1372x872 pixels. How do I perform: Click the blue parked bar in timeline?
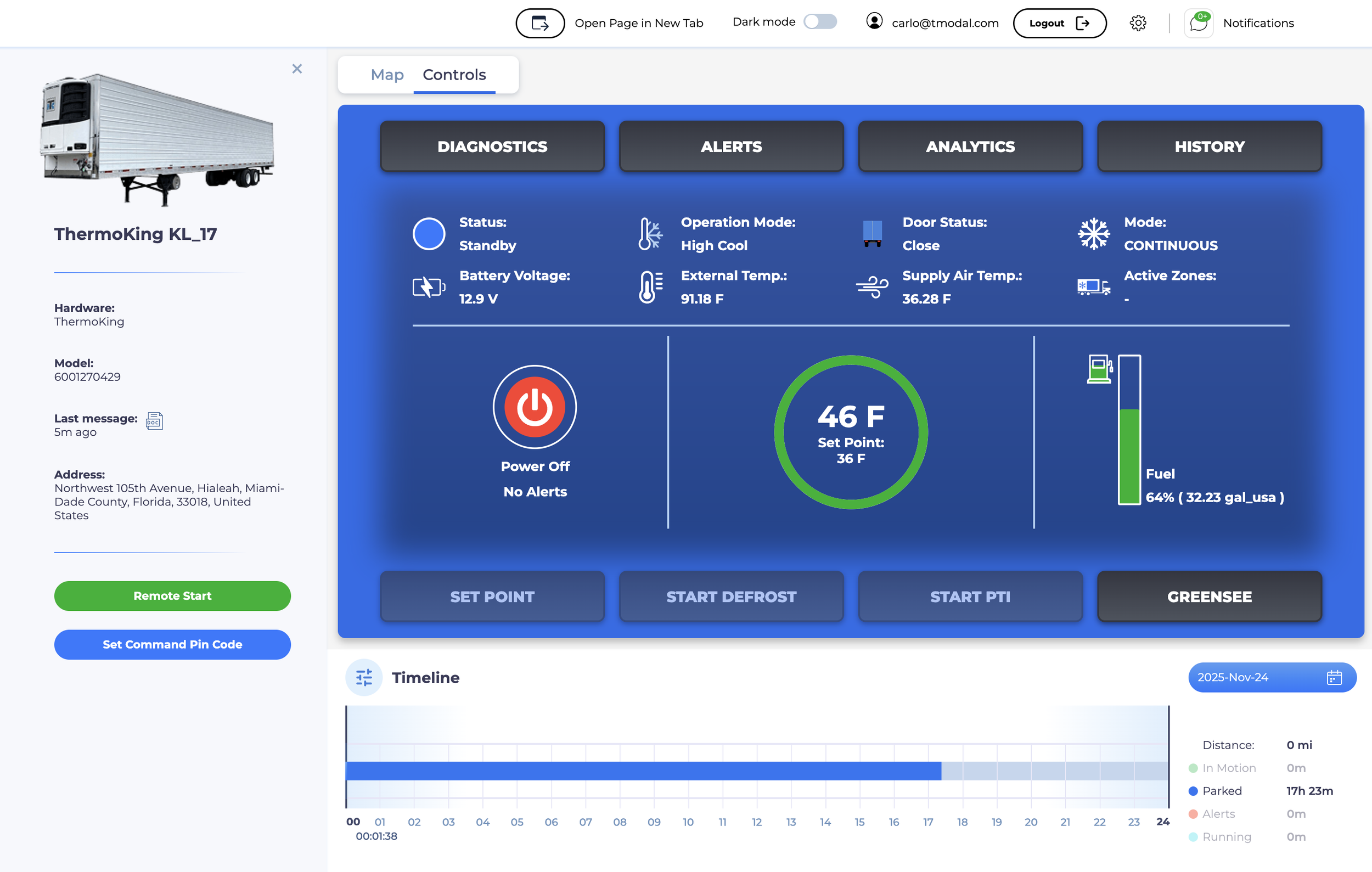tap(643, 770)
